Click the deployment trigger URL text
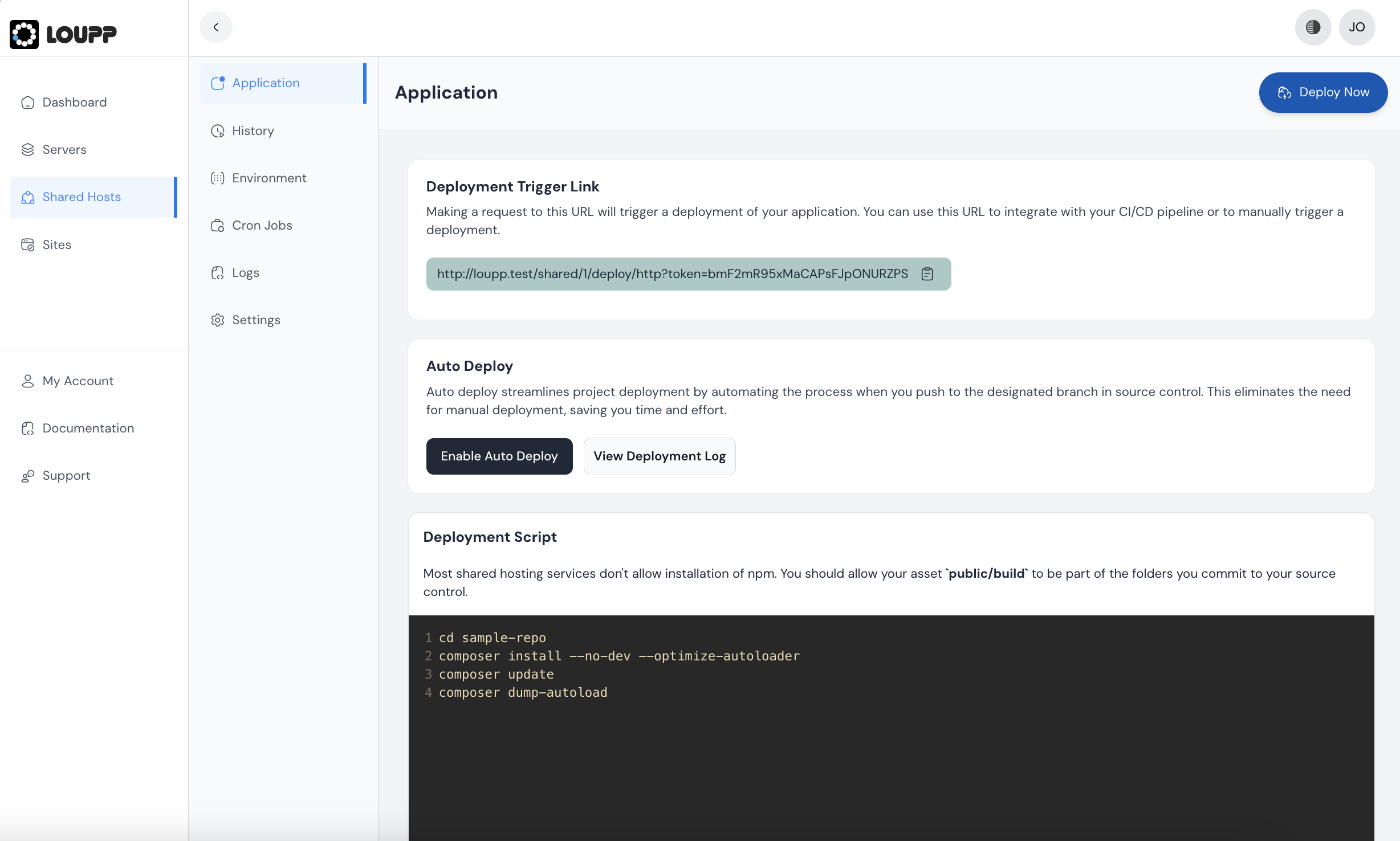 tap(673, 274)
